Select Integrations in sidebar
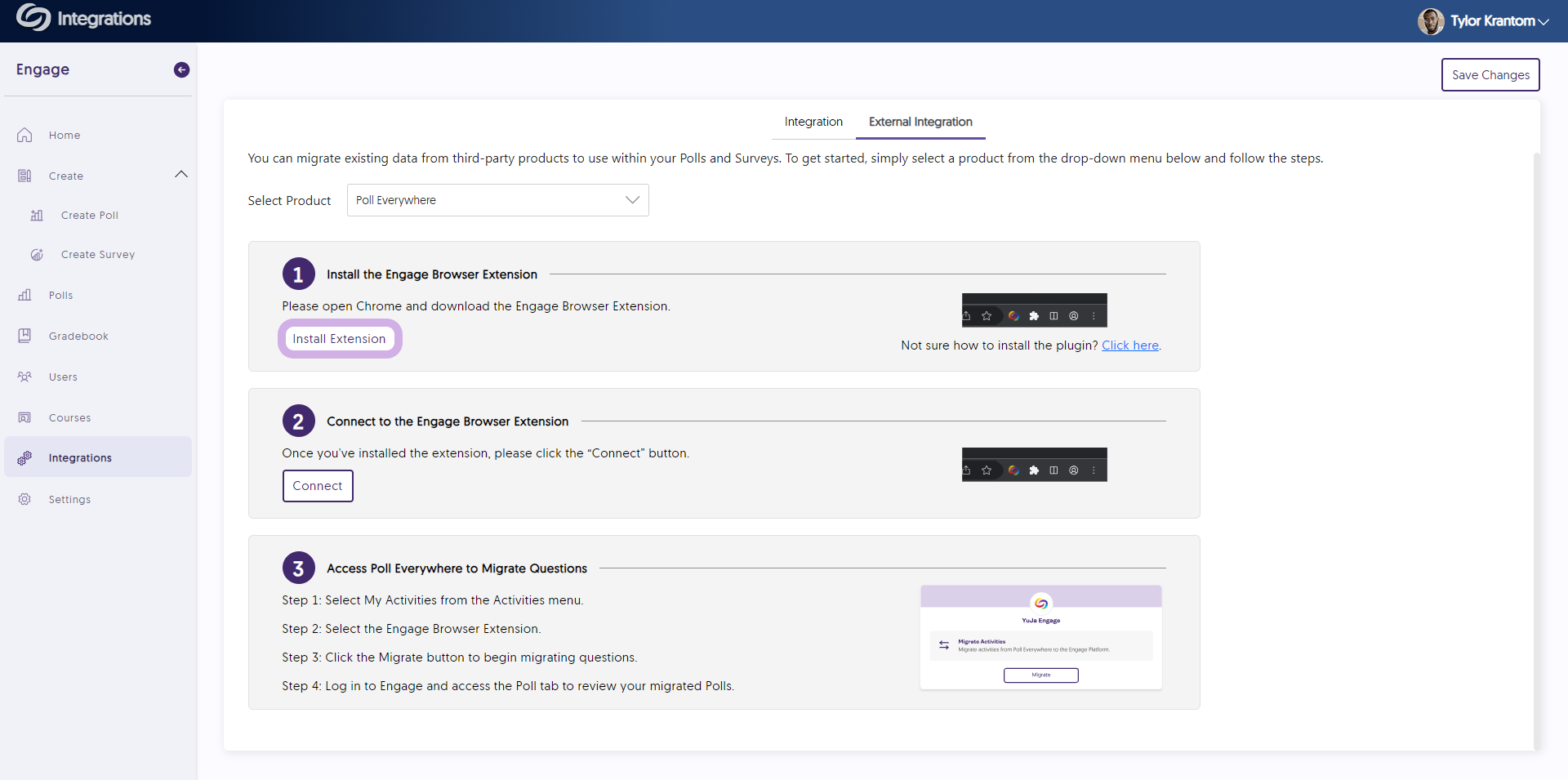 coord(98,457)
